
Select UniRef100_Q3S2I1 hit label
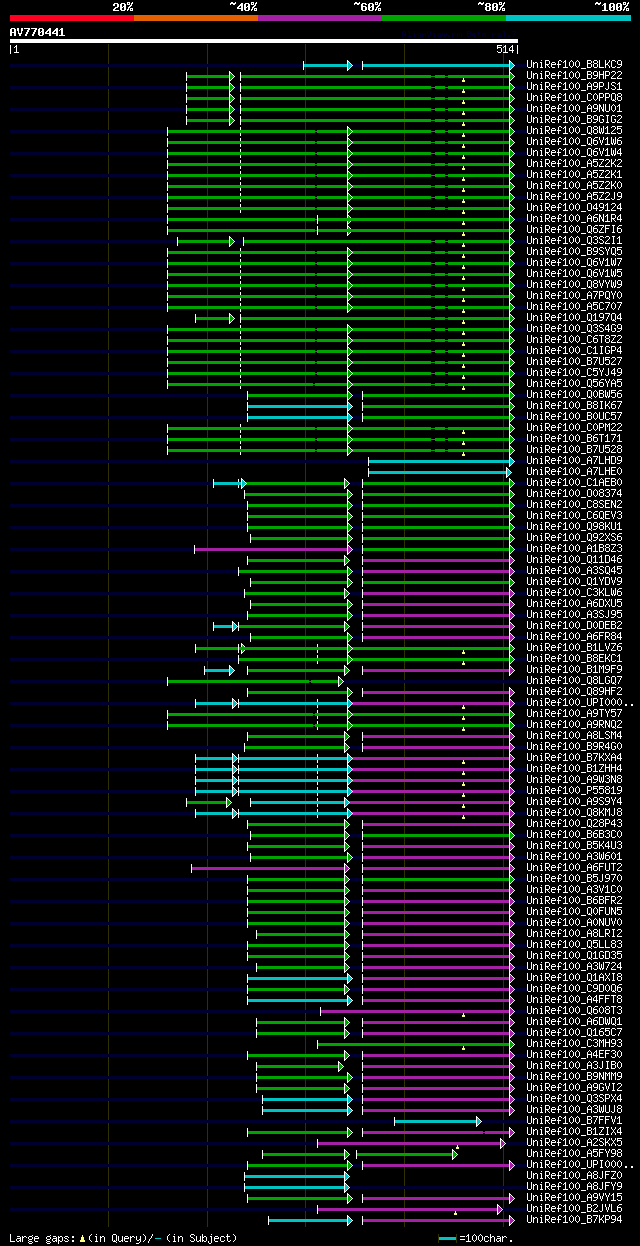point(574,240)
